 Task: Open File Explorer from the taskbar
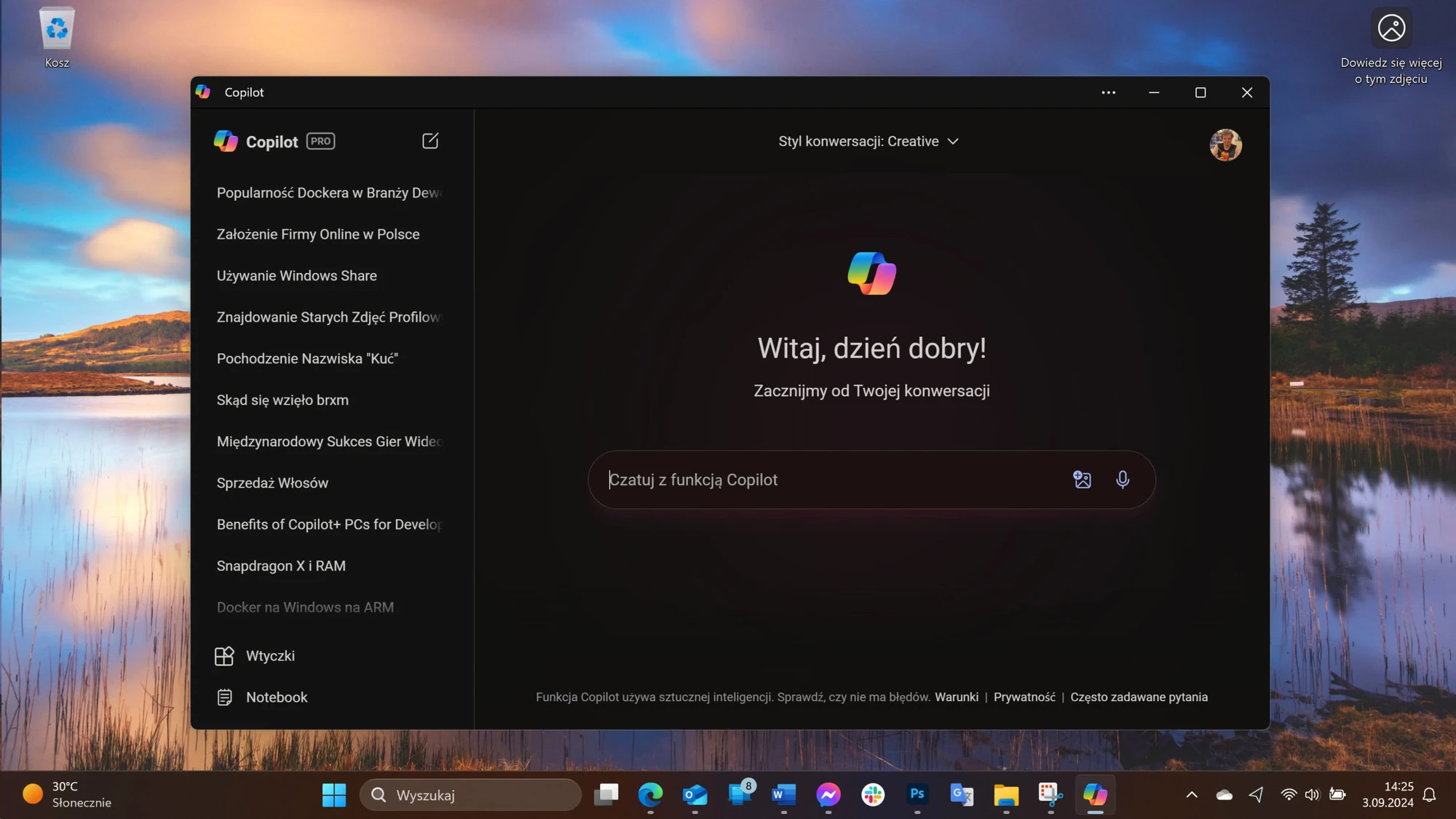[x=1006, y=795]
